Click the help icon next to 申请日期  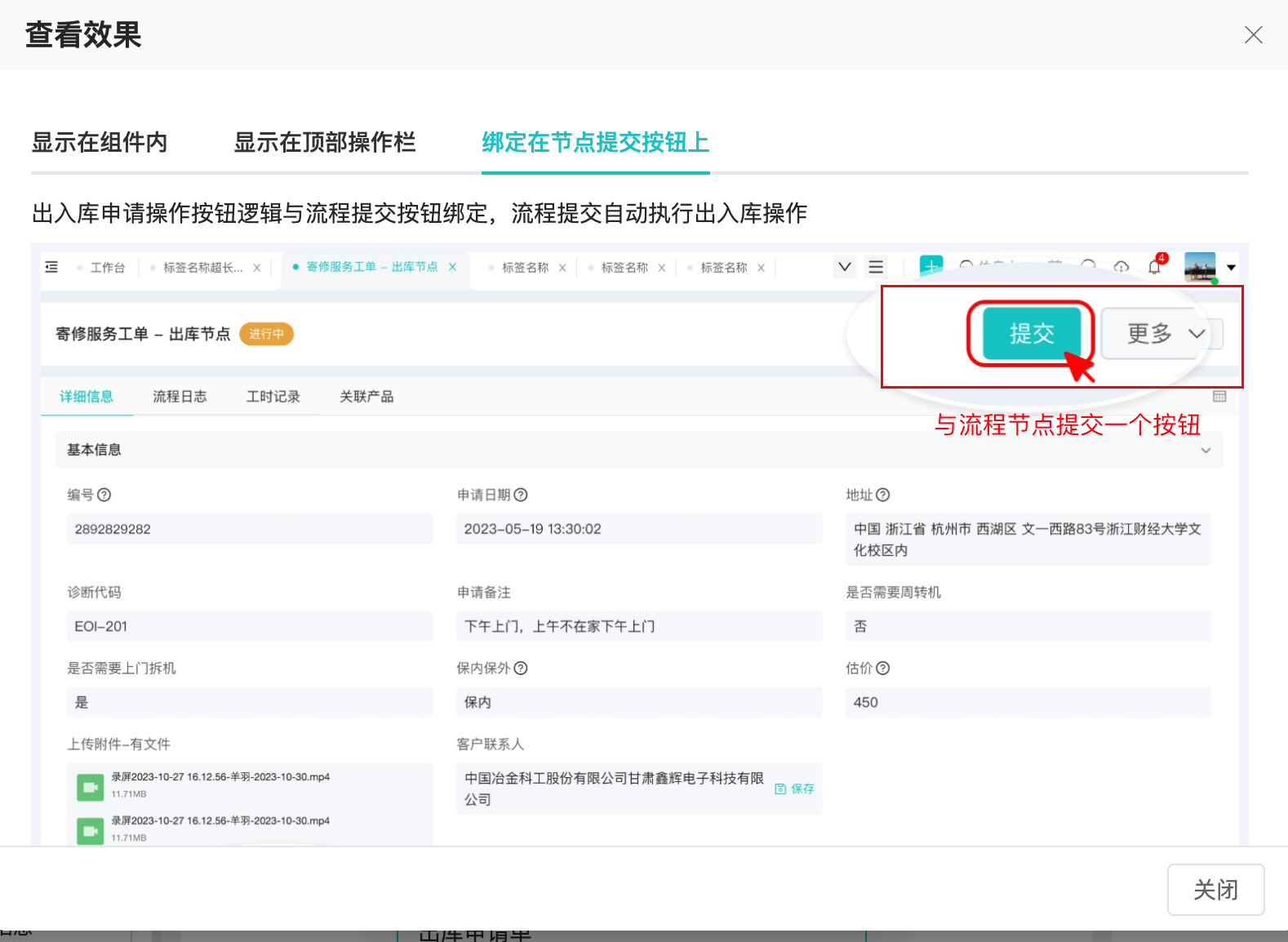(x=521, y=495)
